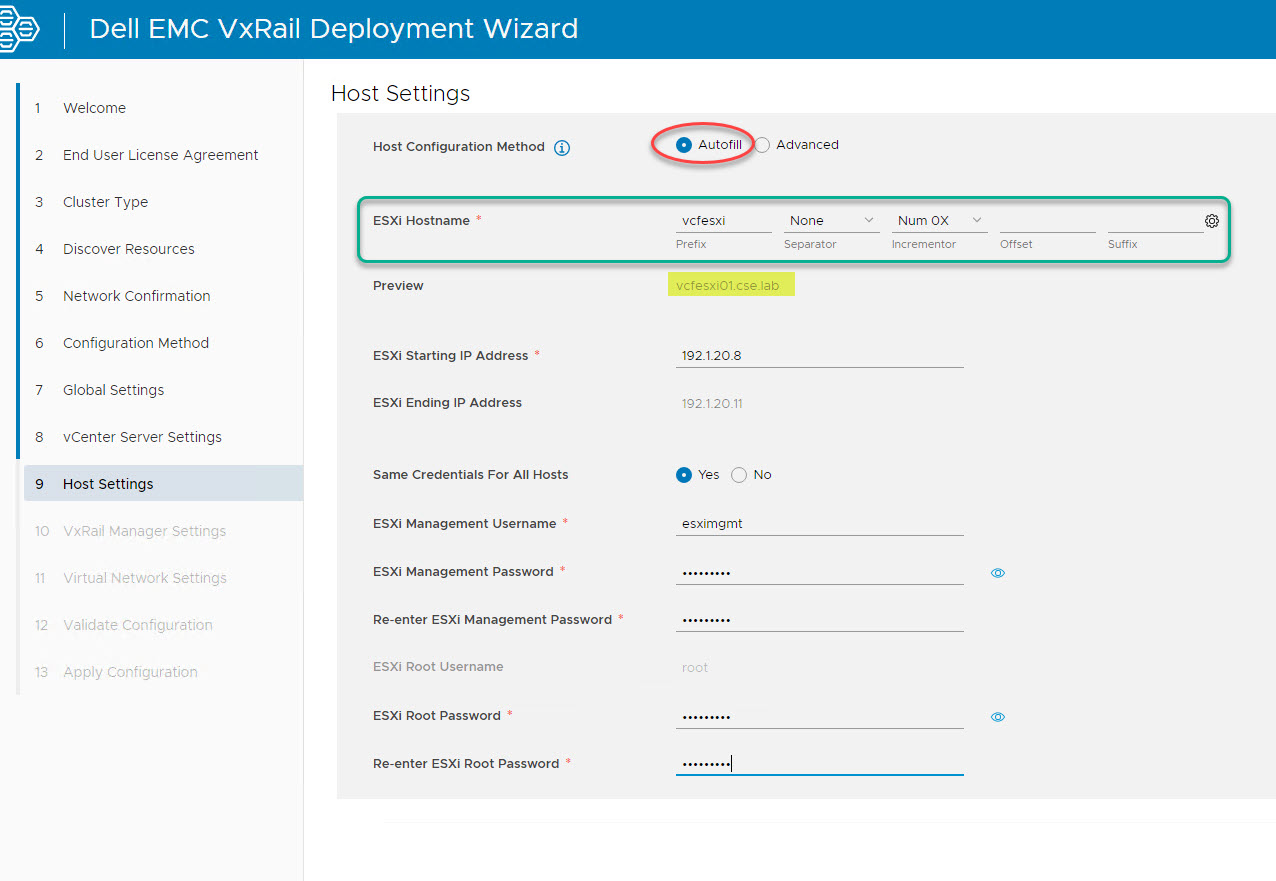Open the Incrementor dropdown showing Num 0X
This screenshot has height=881, width=1276.
pos(938,221)
